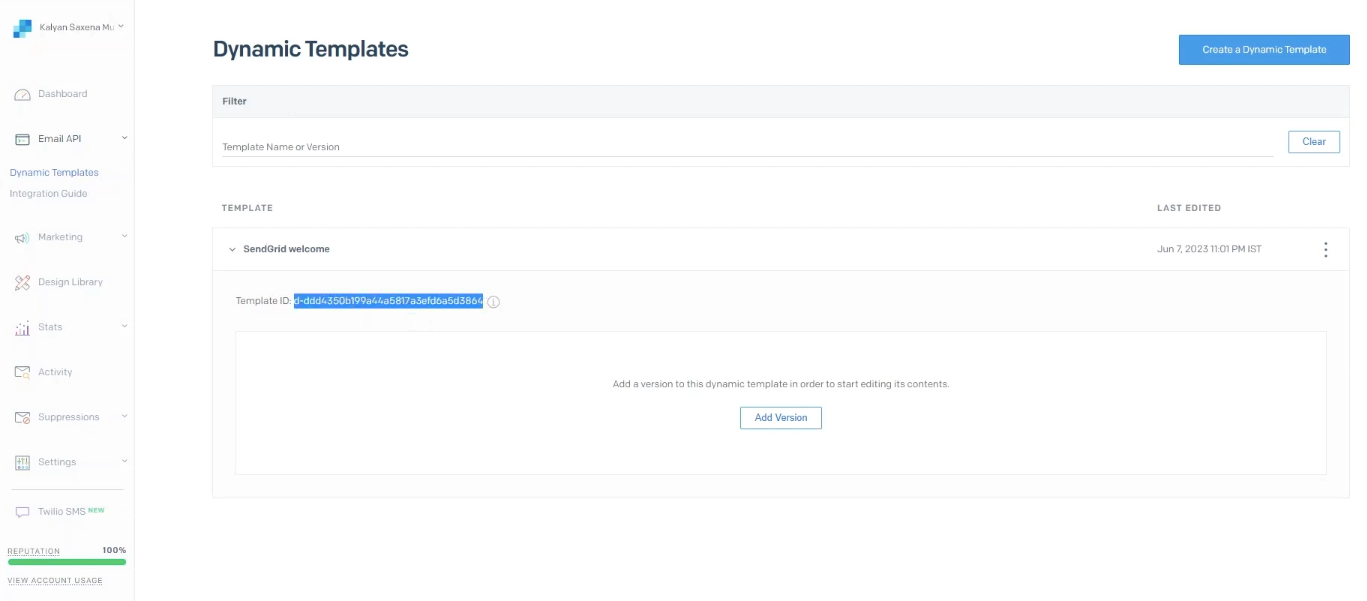Click the highlighted Template ID value
1367x601 pixels.
click(388, 301)
